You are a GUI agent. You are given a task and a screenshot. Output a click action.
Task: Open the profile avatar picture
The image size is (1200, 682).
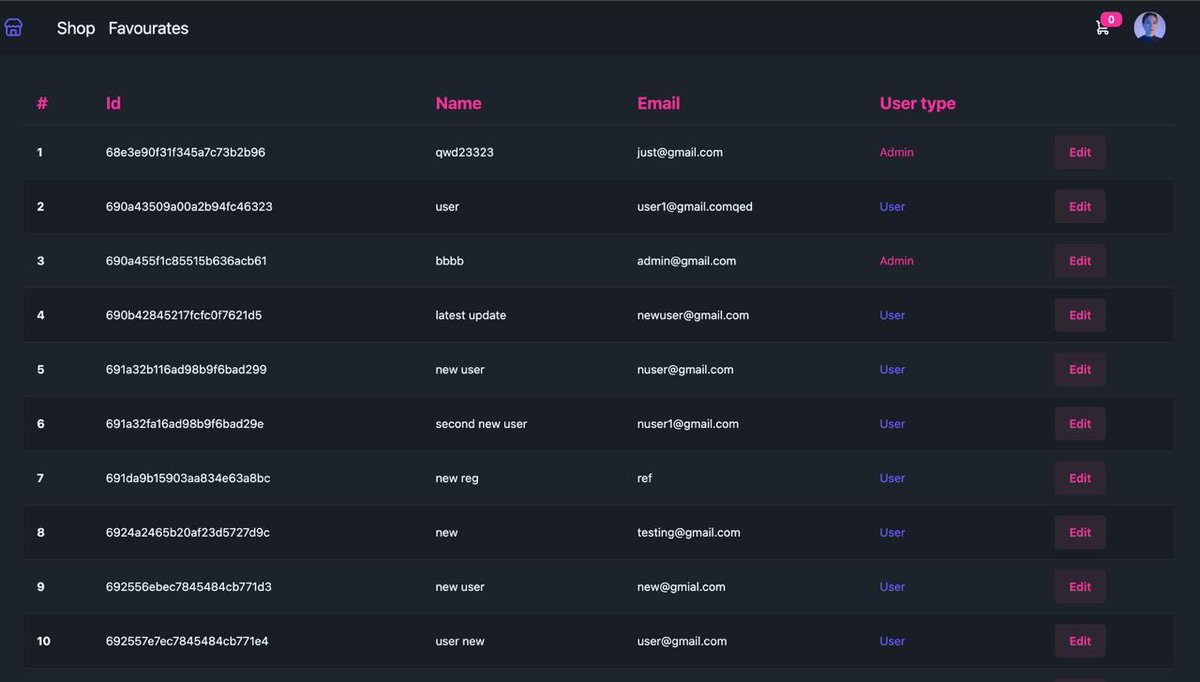[1149, 26]
